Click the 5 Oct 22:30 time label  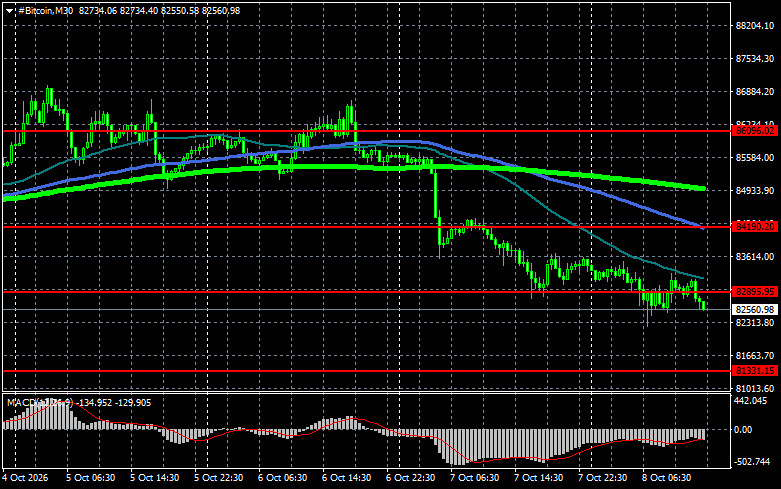coord(219,478)
